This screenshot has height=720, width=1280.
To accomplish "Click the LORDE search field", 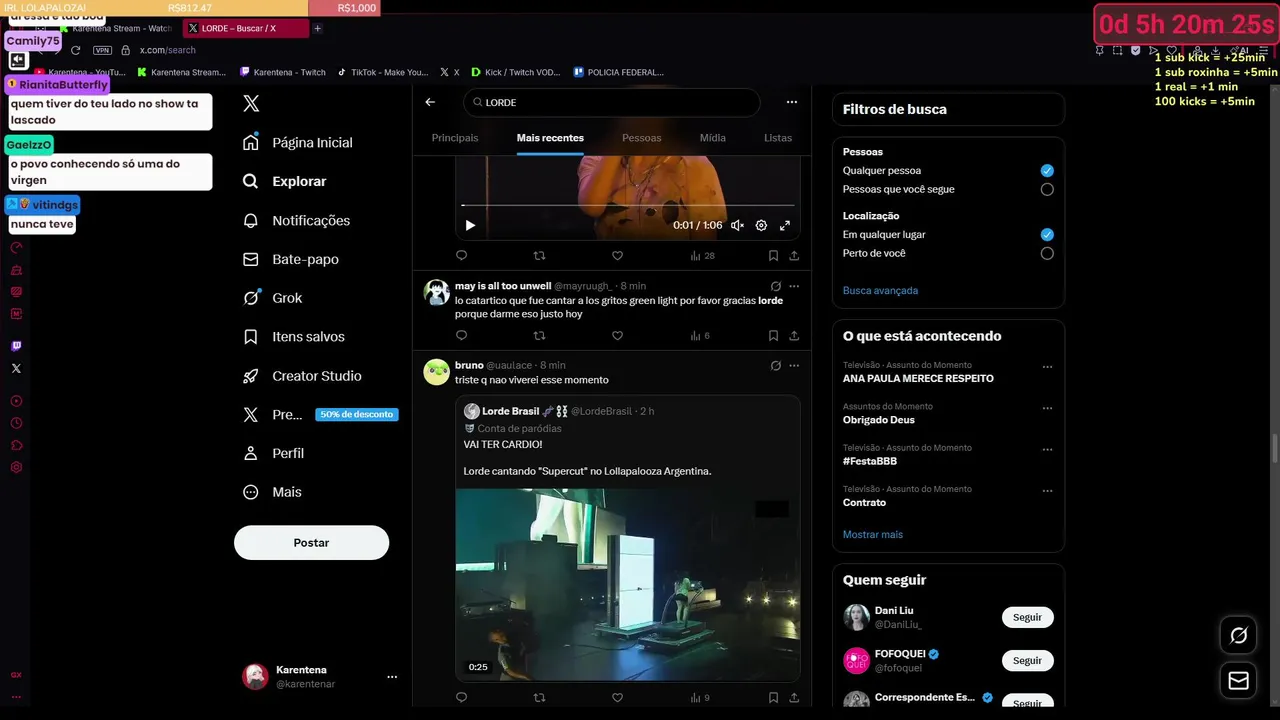I will 611,102.
